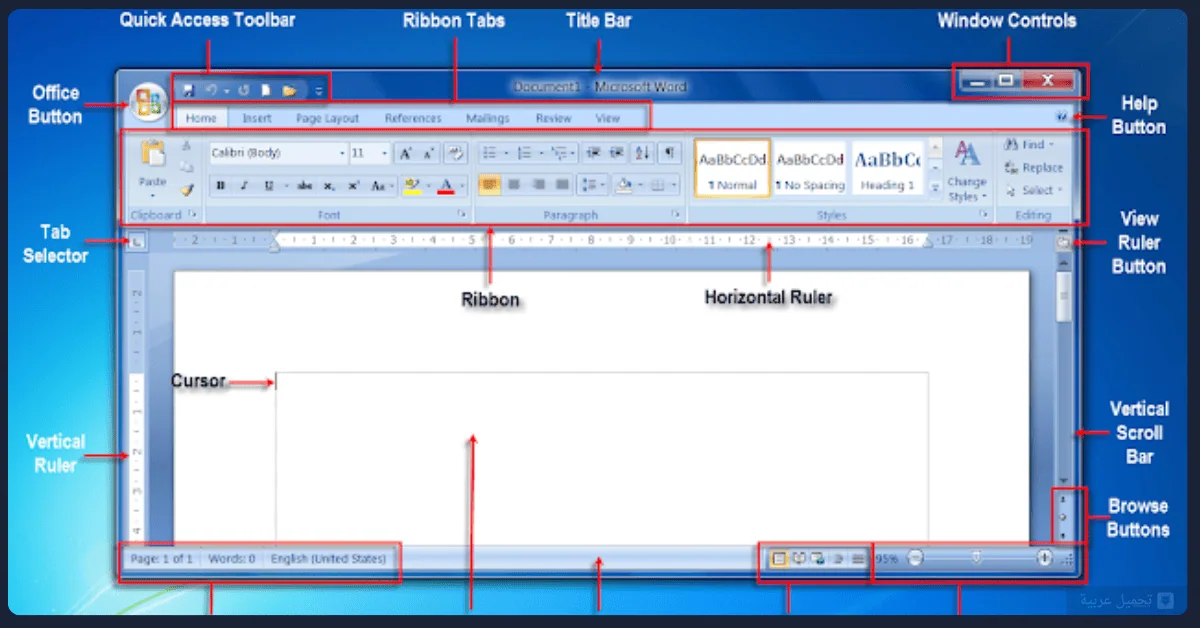Go to the Mailings tab

pos(488,118)
